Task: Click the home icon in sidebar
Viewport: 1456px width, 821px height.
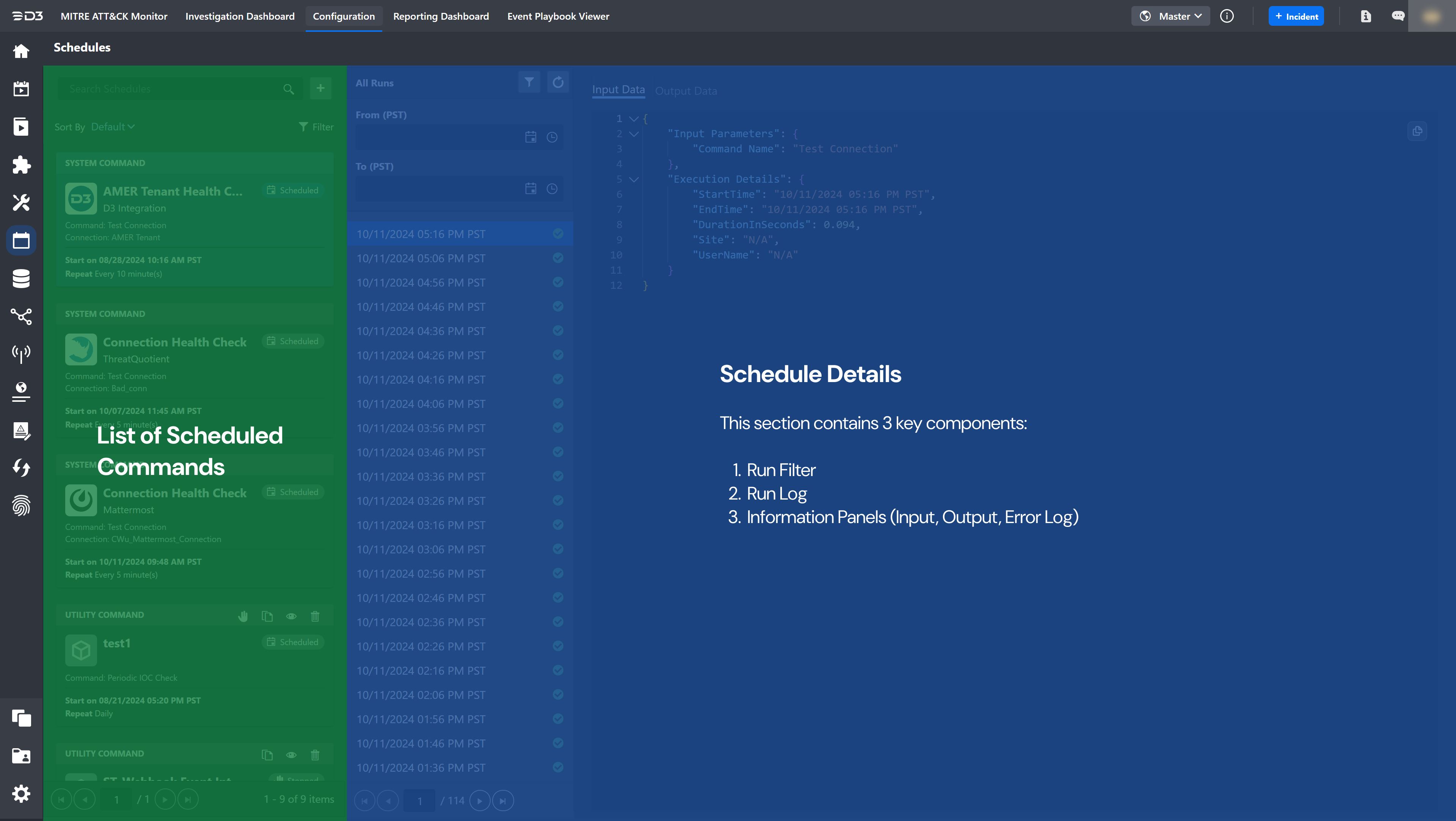Action: click(21, 52)
